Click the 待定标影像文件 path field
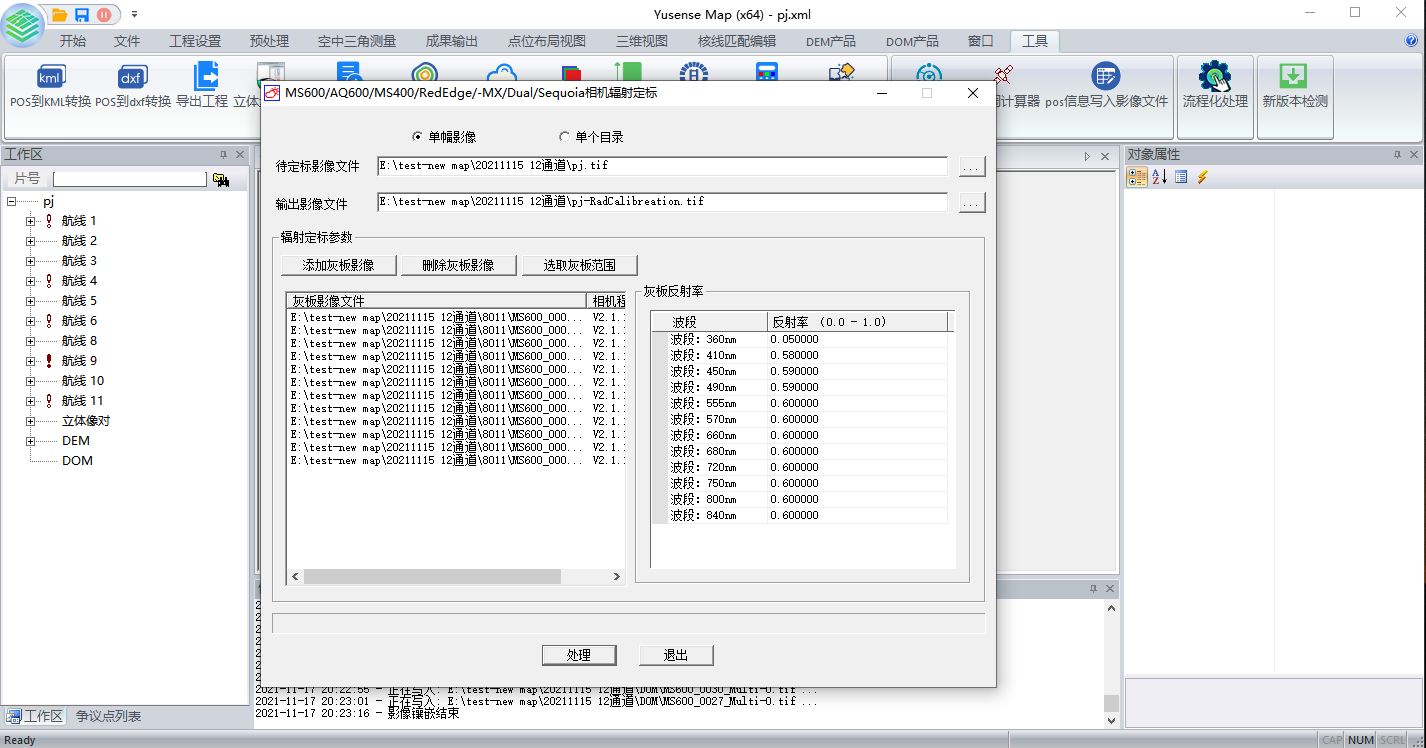1426x748 pixels. [x=662, y=166]
